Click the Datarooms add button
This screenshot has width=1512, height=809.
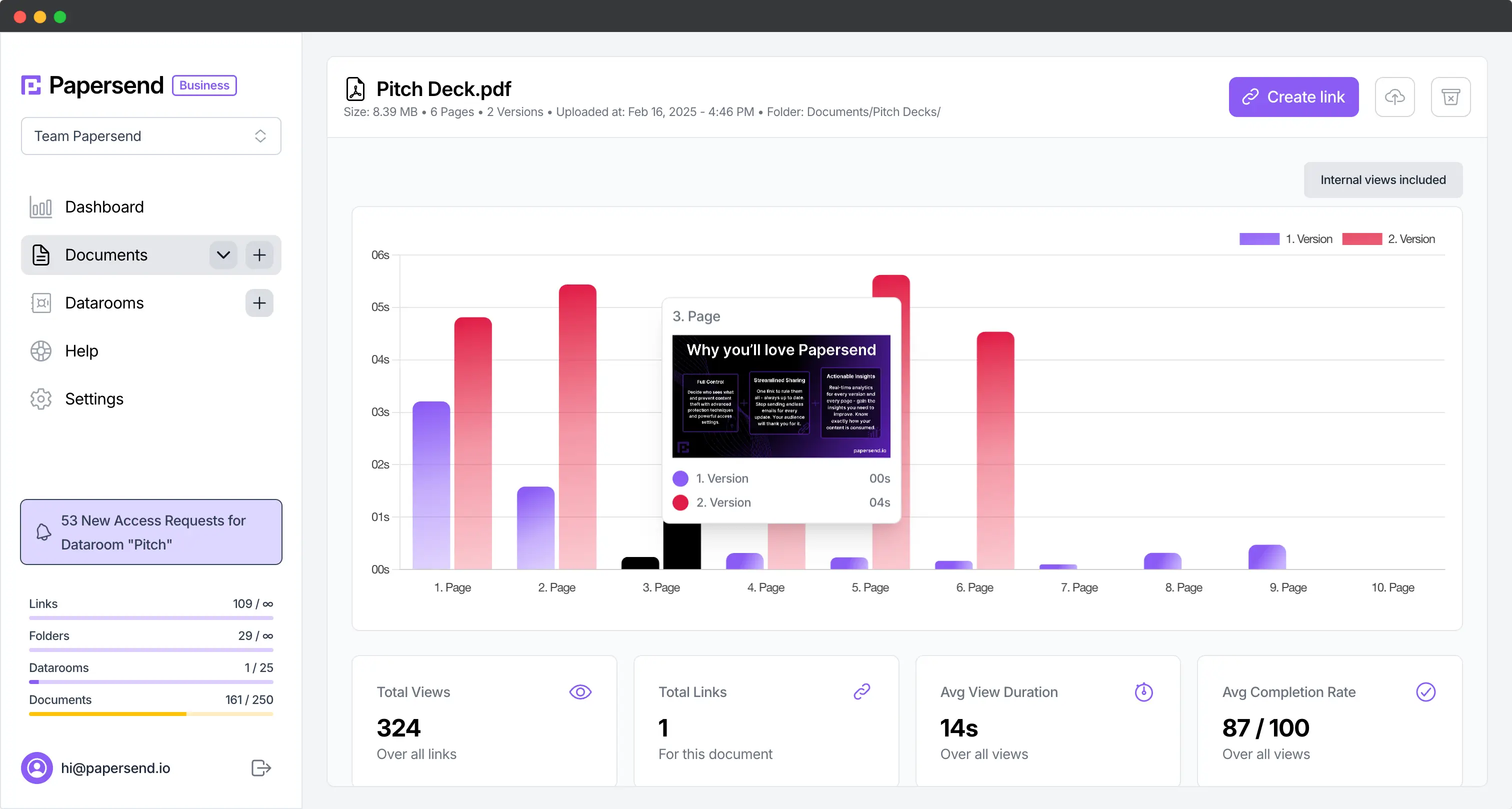coord(259,303)
